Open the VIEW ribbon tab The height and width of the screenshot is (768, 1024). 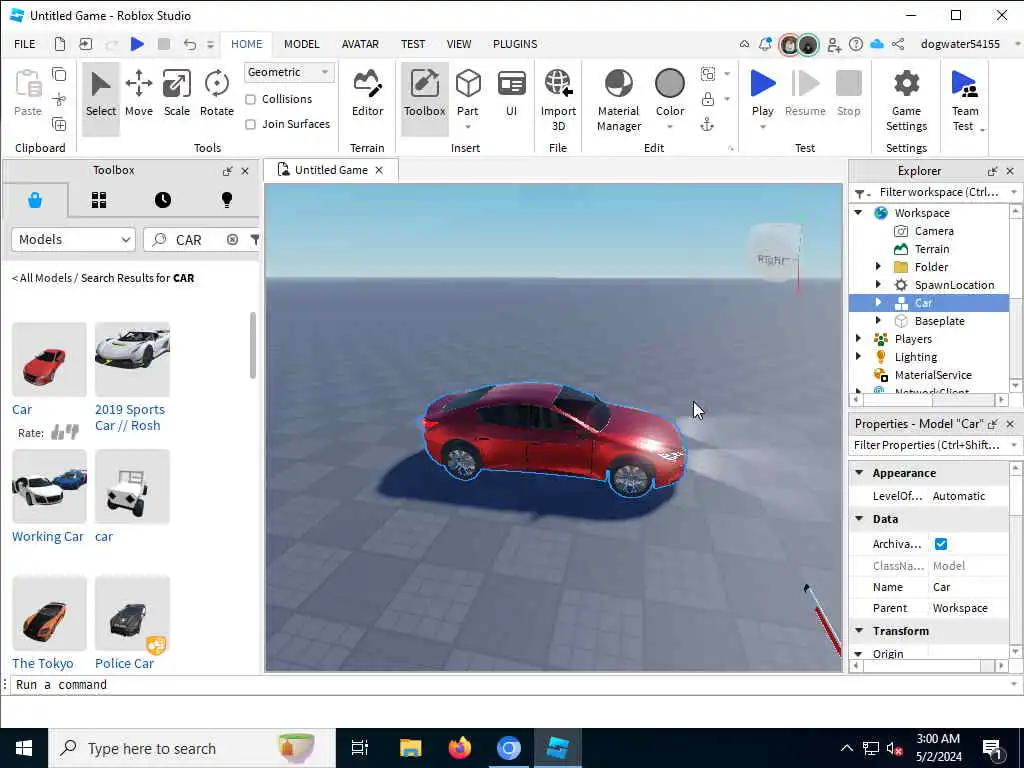point(458,44)
